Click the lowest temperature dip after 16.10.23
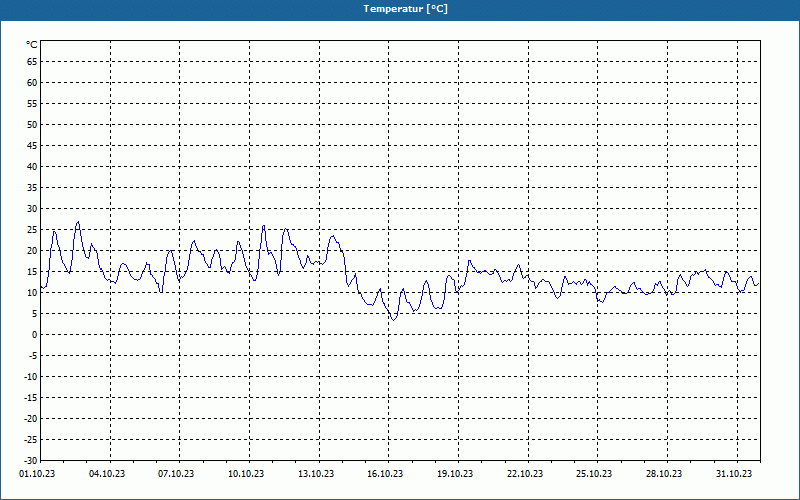The height and width of the screenshot is (500, 800). click(x=393, y=319)
